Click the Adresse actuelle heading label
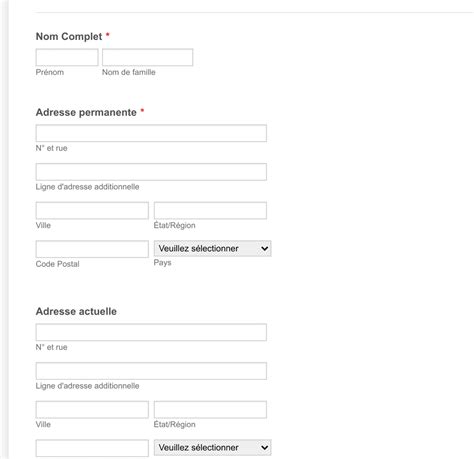Viewport: 474px width, 459px height. click(76, 311)
